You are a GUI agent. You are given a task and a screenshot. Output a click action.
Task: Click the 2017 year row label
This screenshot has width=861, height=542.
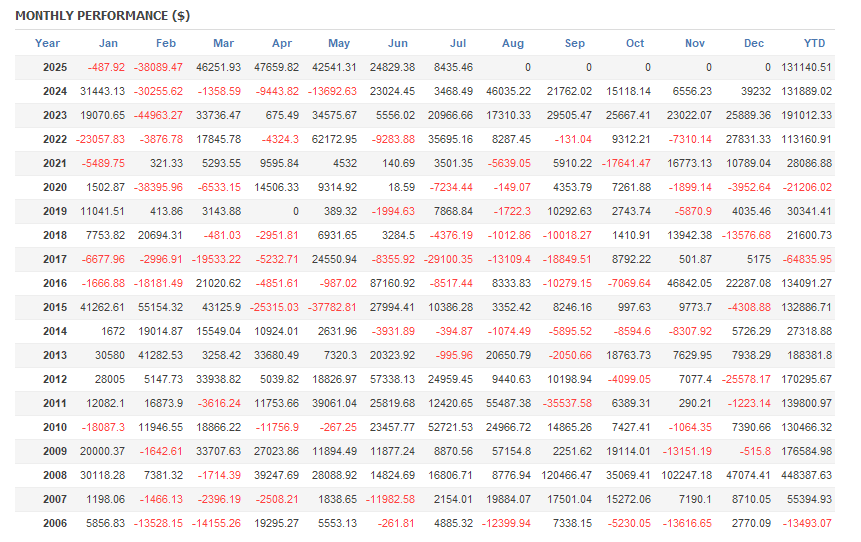pyautogui.click(x=56, y=259)
